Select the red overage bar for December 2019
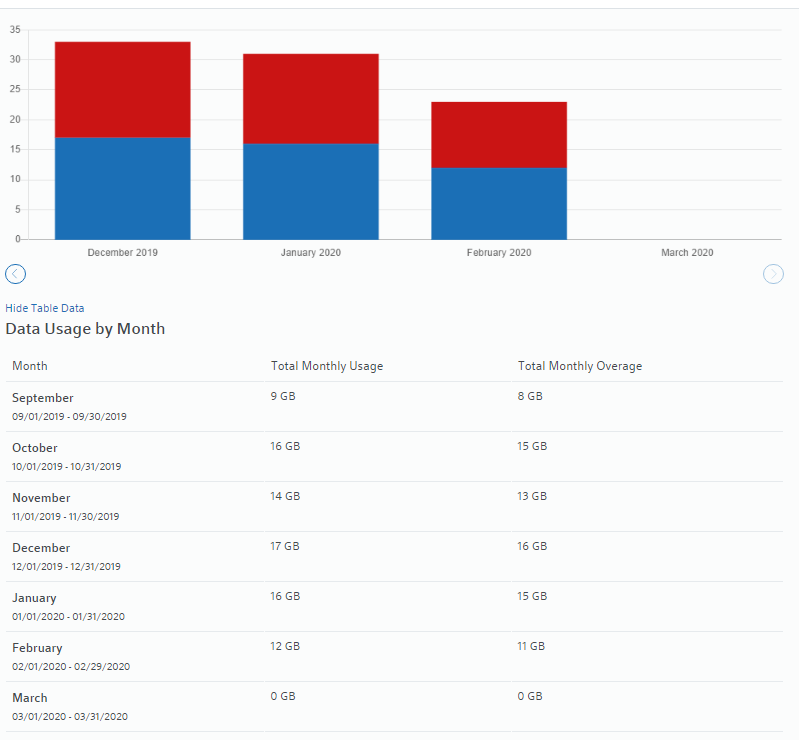Viewport: 799px width, 740px height. (x=122, y=89)
